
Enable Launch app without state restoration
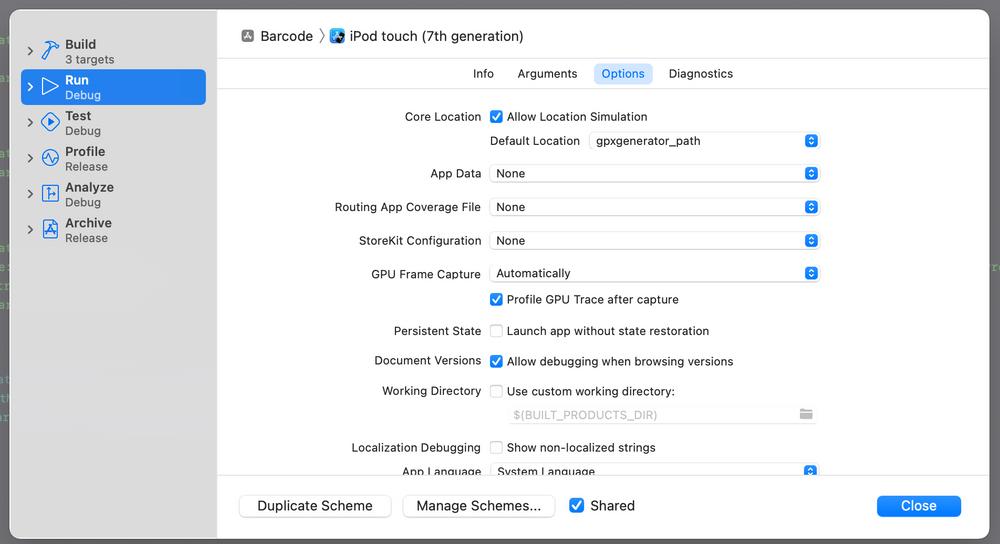coord(496,331)
